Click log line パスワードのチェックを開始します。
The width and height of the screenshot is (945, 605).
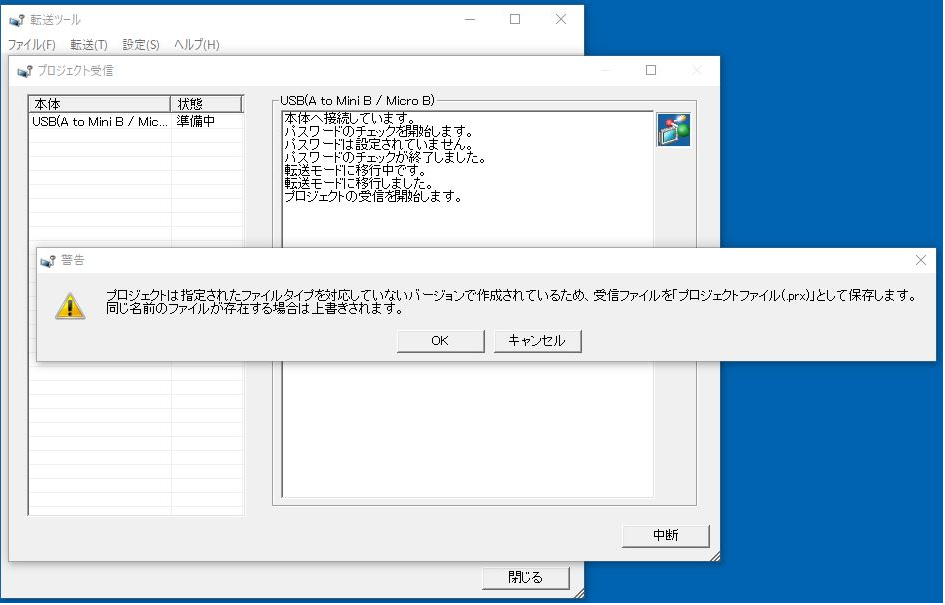tap(379, 131)
